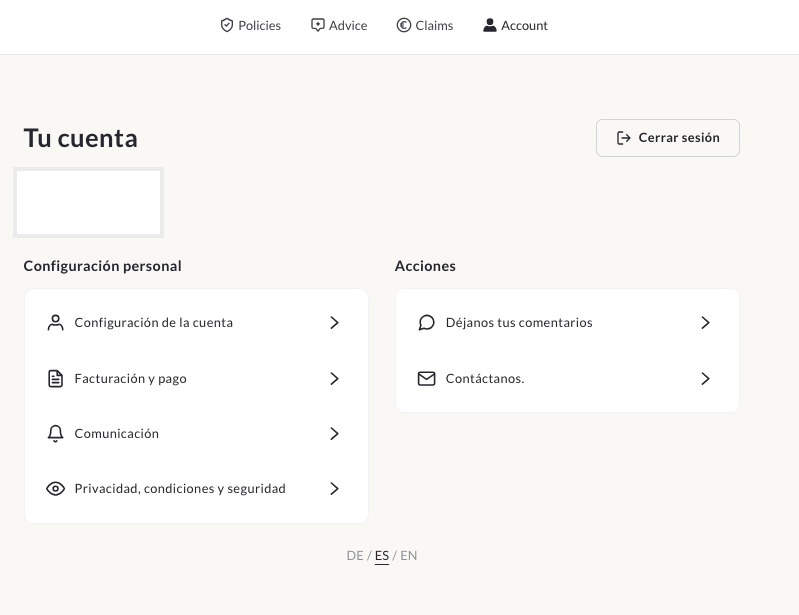Click the speech bubble icon beside Advice
Screen dimensions: 799x615
click(x=318, y=25)
